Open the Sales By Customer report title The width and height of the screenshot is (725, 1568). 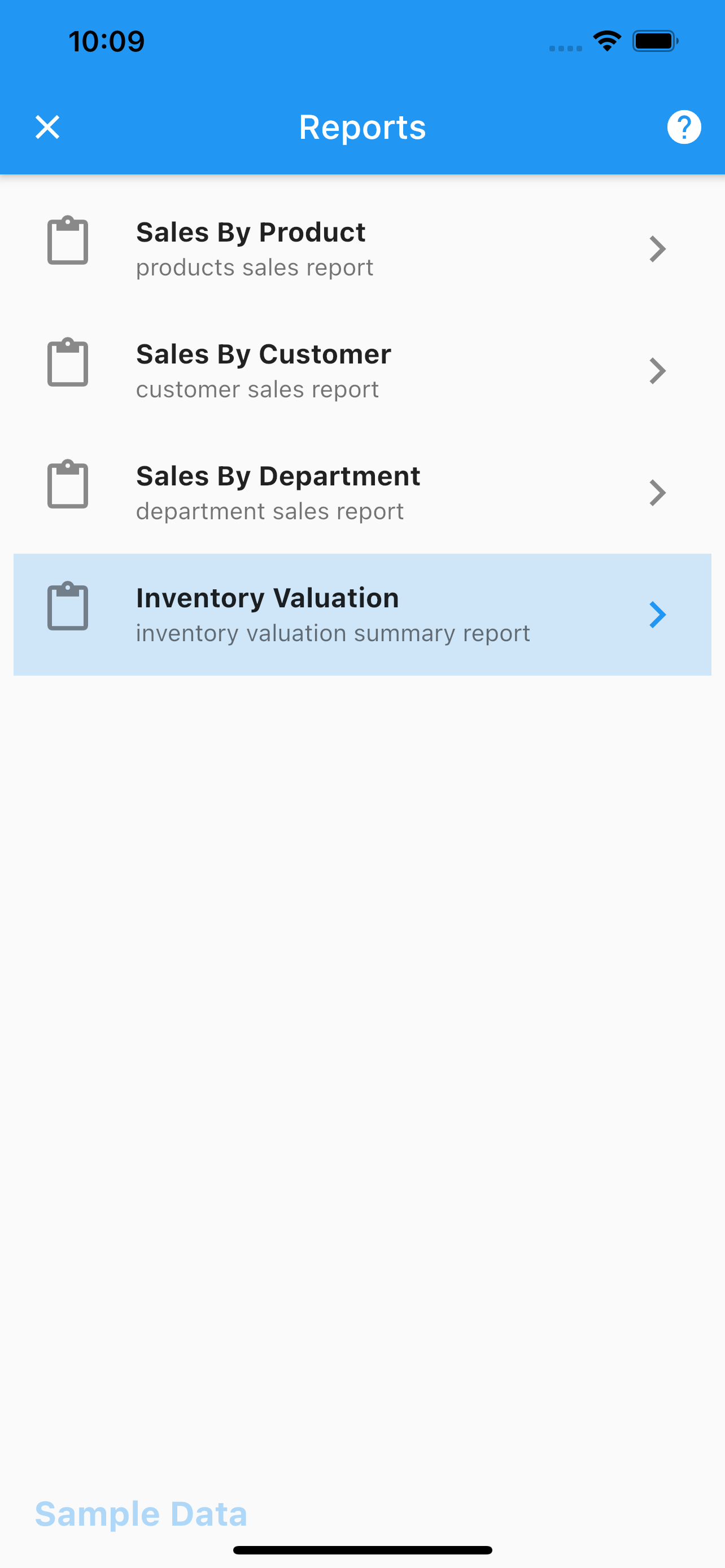pos(264,354)
